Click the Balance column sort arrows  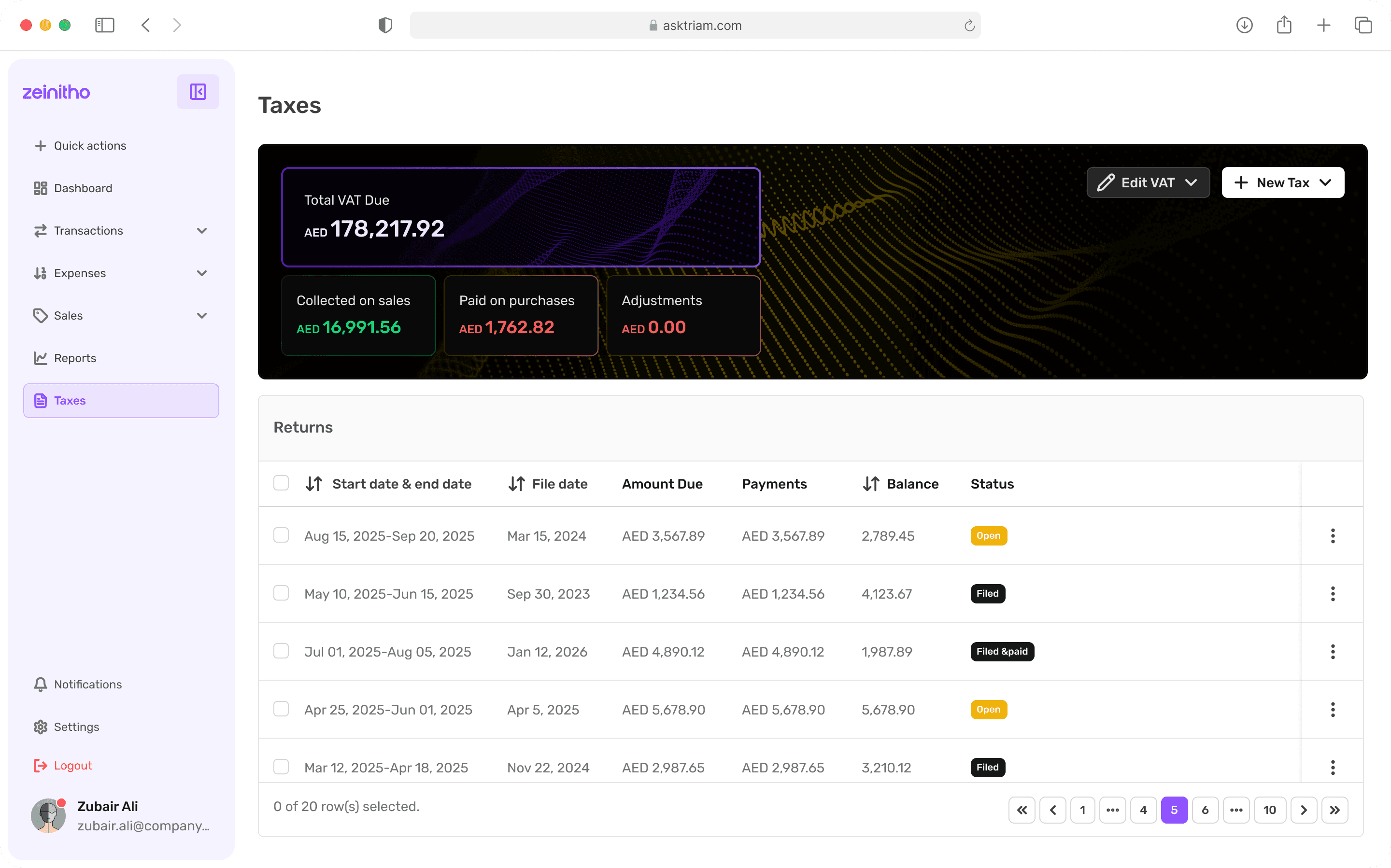pyautogui.click(x=871, y=484)
